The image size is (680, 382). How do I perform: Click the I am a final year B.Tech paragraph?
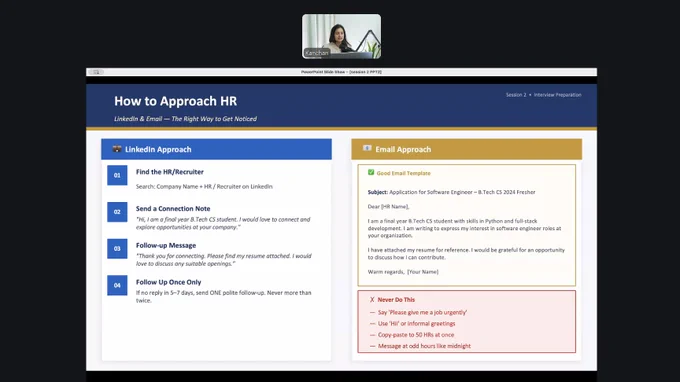point(464,228)
